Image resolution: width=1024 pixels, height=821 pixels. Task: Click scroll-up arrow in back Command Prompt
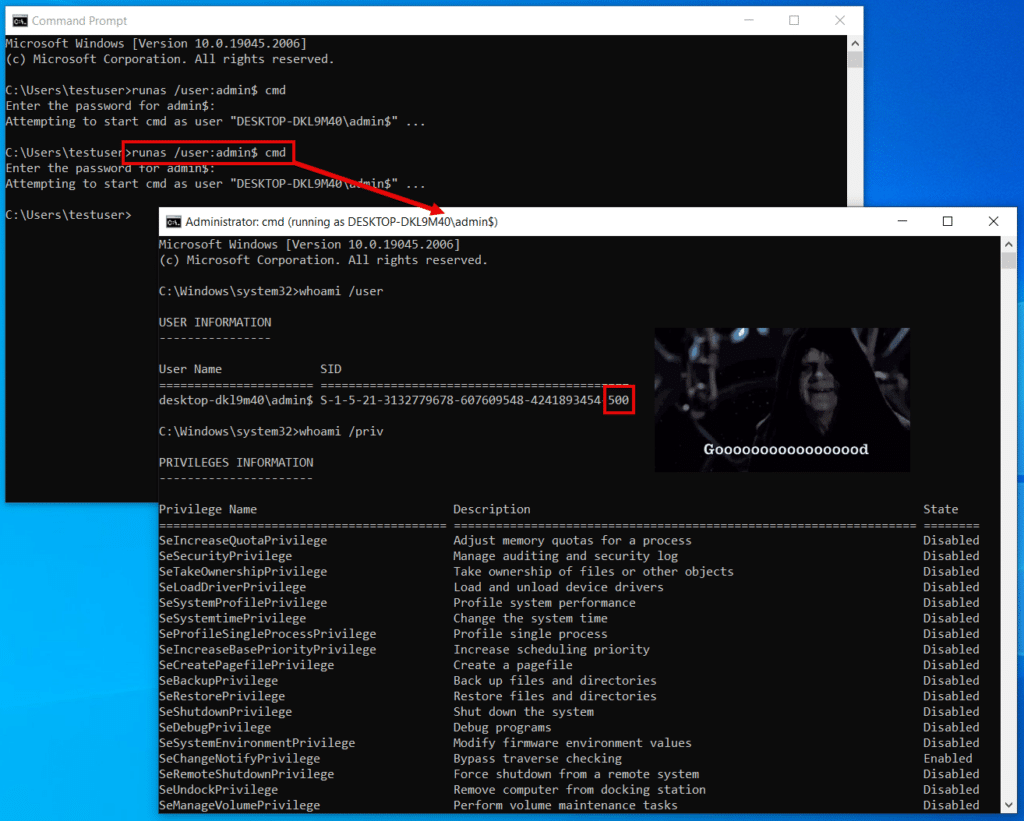(x=855, y=44)
